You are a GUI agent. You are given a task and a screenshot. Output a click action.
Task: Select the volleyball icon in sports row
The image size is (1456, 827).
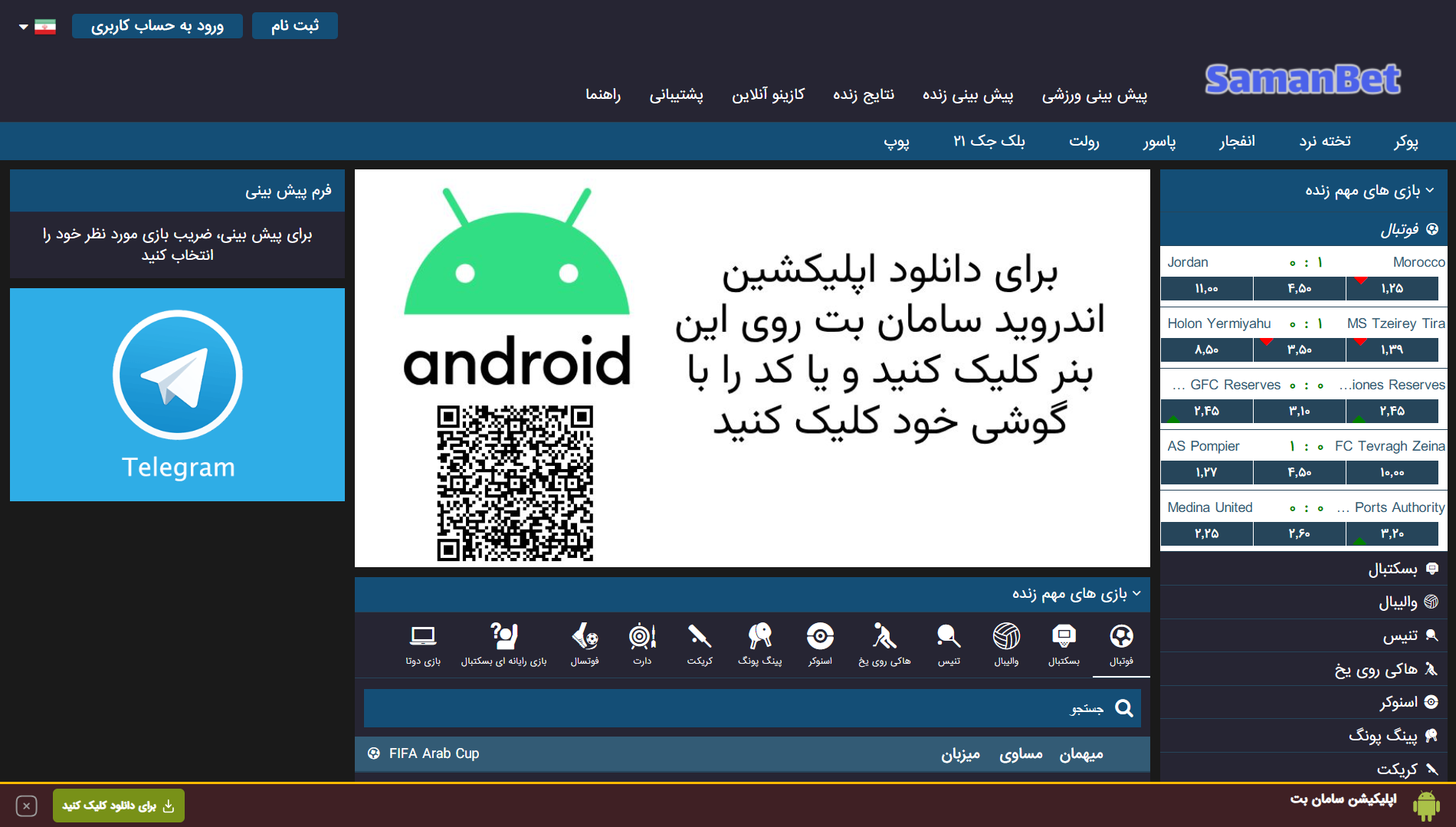pos(1006,636)
